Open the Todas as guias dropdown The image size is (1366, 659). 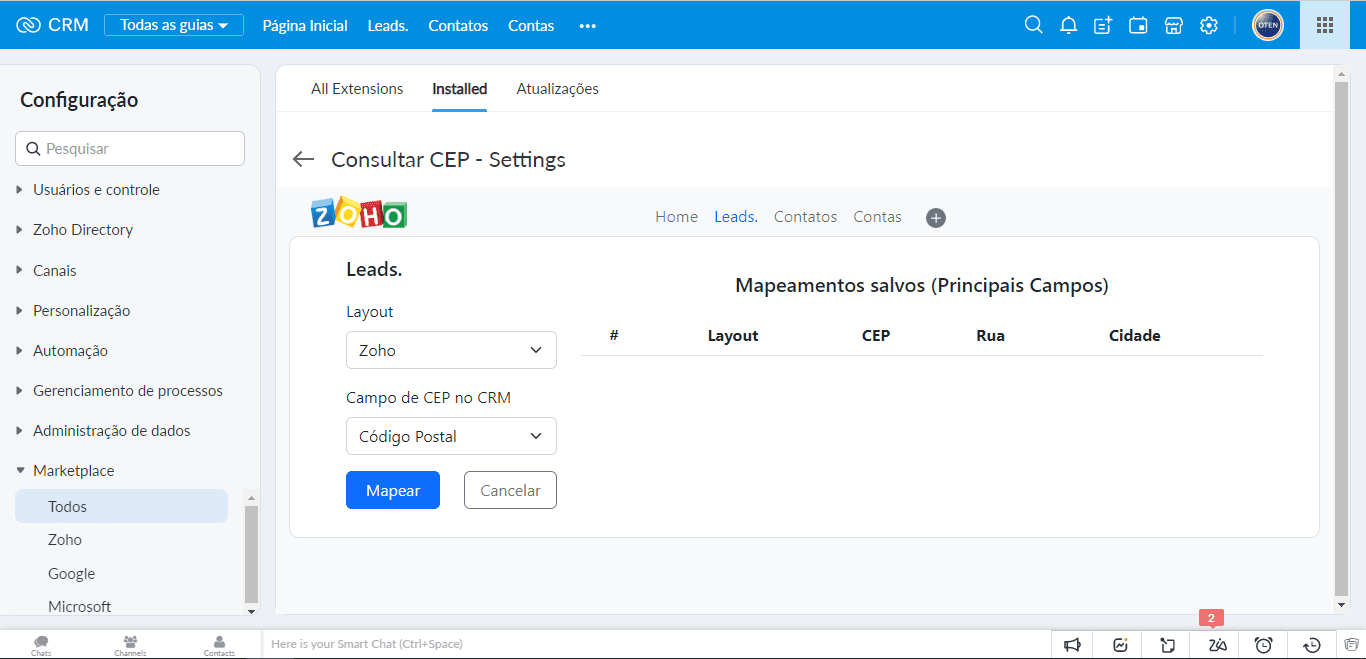[174, 25]
